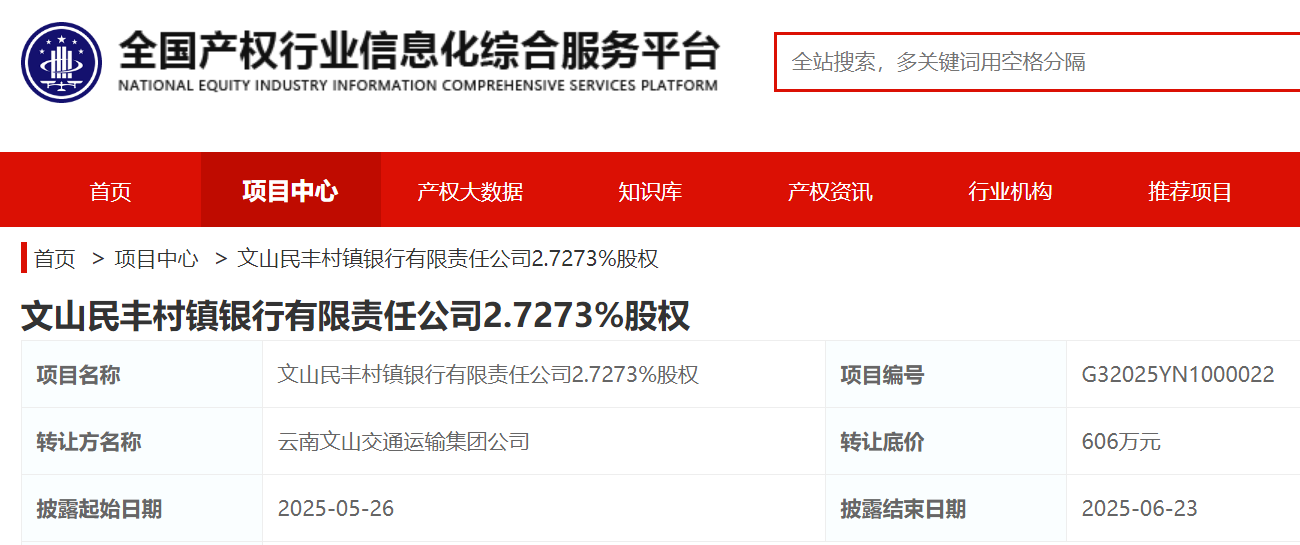The width and height of the screenshot is (1300, 545).
Task: Open the 项目中心 navigation tab
Action: (290, 191)
